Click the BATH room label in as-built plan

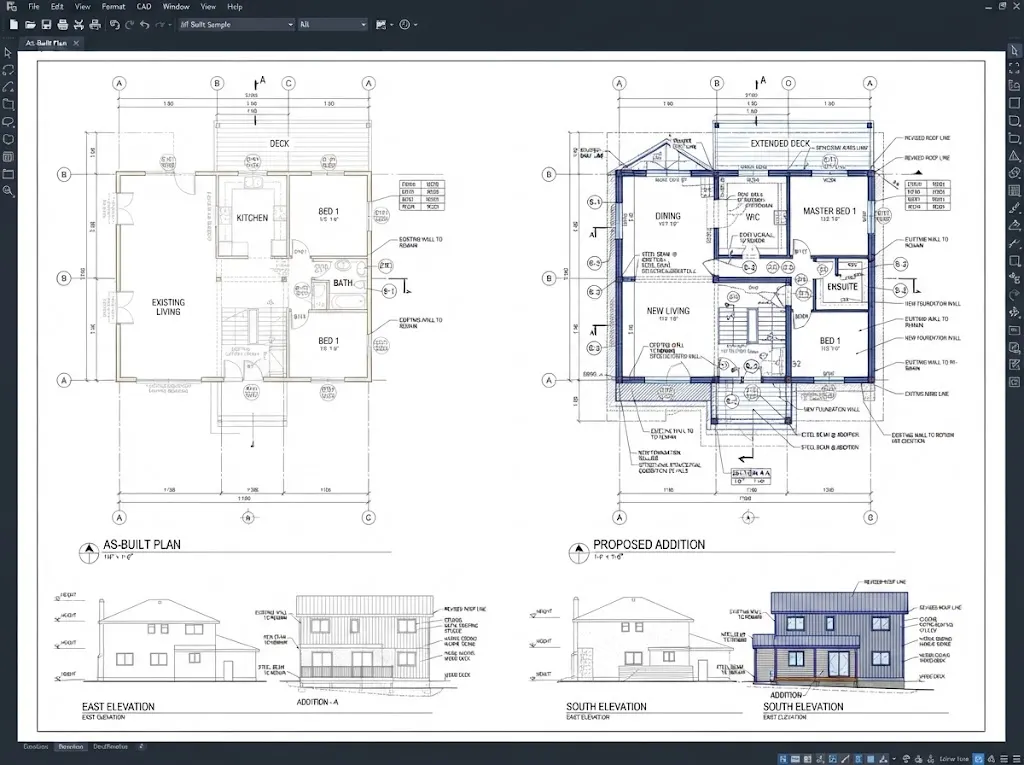pos(343,283)
